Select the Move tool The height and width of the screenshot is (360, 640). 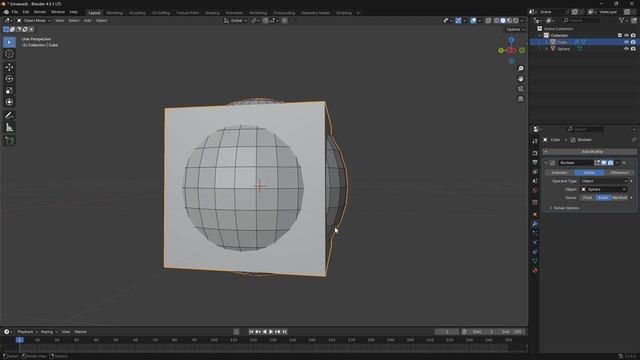click(9, 67)
